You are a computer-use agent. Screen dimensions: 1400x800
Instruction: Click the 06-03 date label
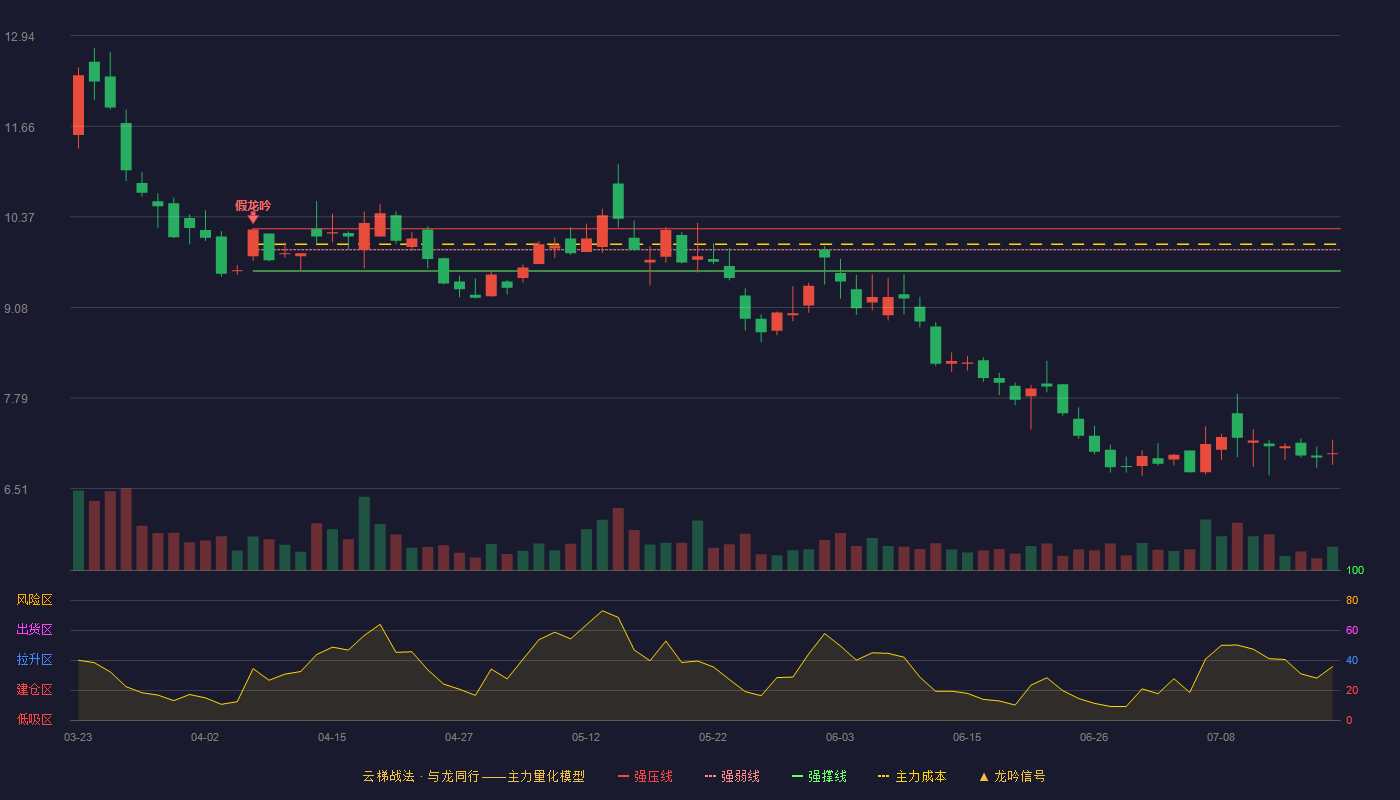tap(840, 737)
